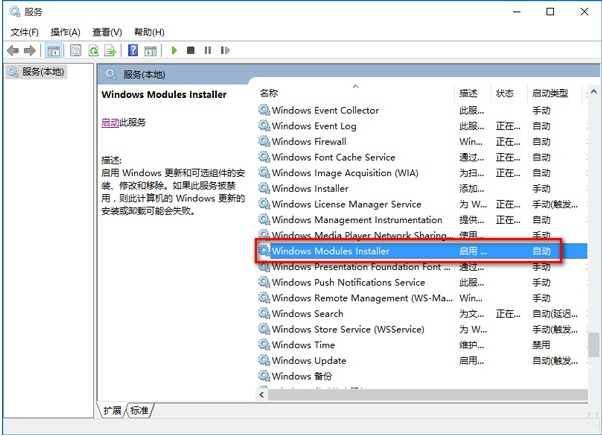Sort by the 启动类型 column header
The width and height of the screenshot is (602, 436).
tap(554, 93)
